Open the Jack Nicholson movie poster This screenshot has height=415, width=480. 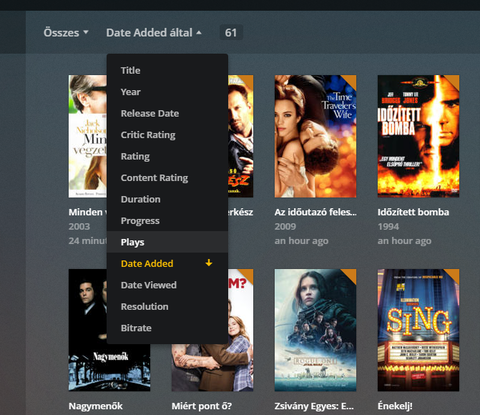pos(88,136)
